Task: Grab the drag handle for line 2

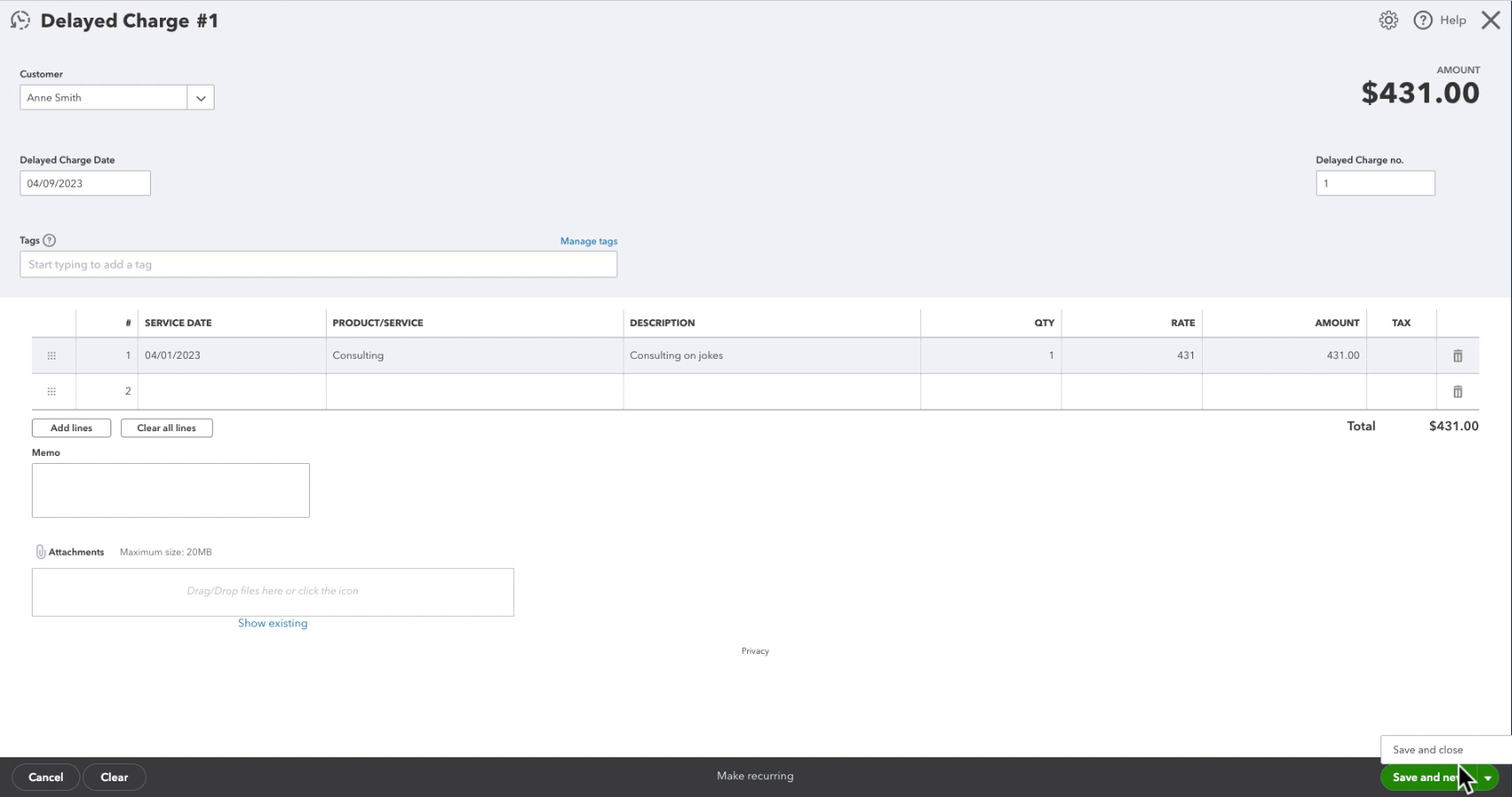Action: [x=51, y=391]
